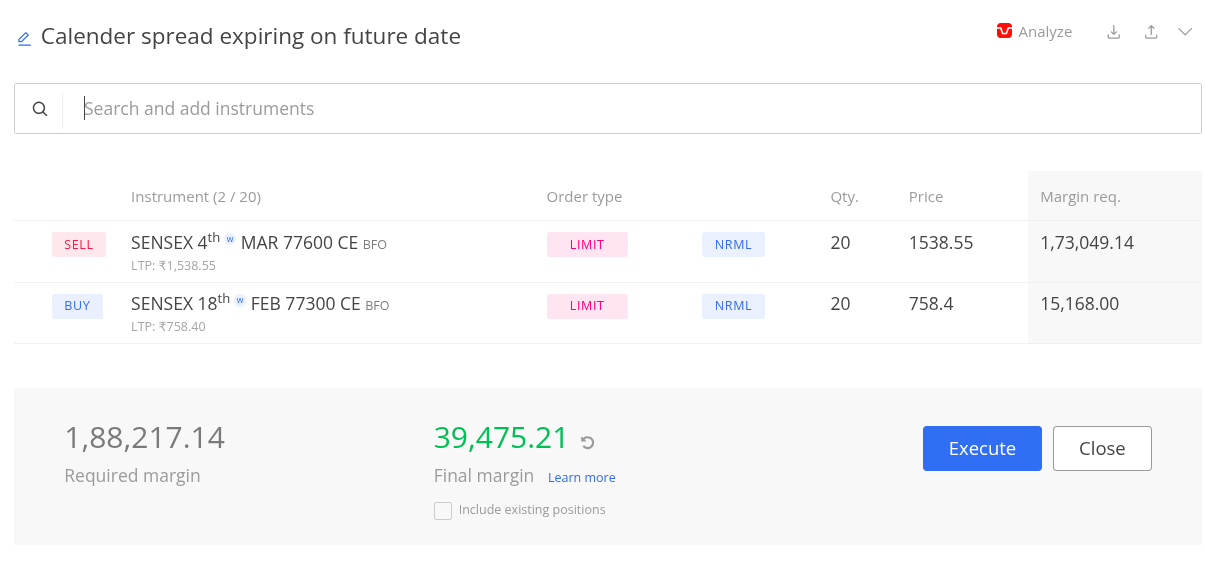This screenshot has height=575, width=1205.
Task: Edit basket name with pencil icon
Action: pos(24,39)
